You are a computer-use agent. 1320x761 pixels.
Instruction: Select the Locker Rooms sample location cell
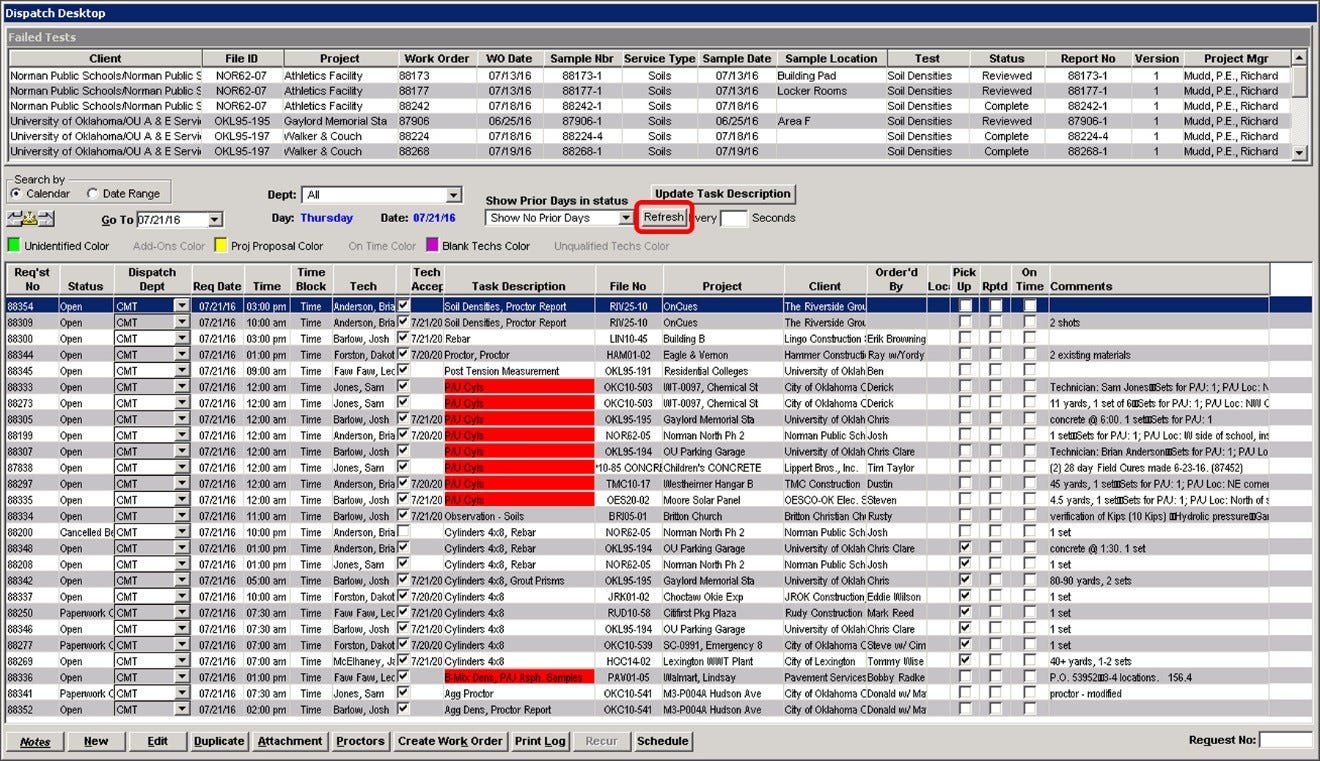point(829,91)
